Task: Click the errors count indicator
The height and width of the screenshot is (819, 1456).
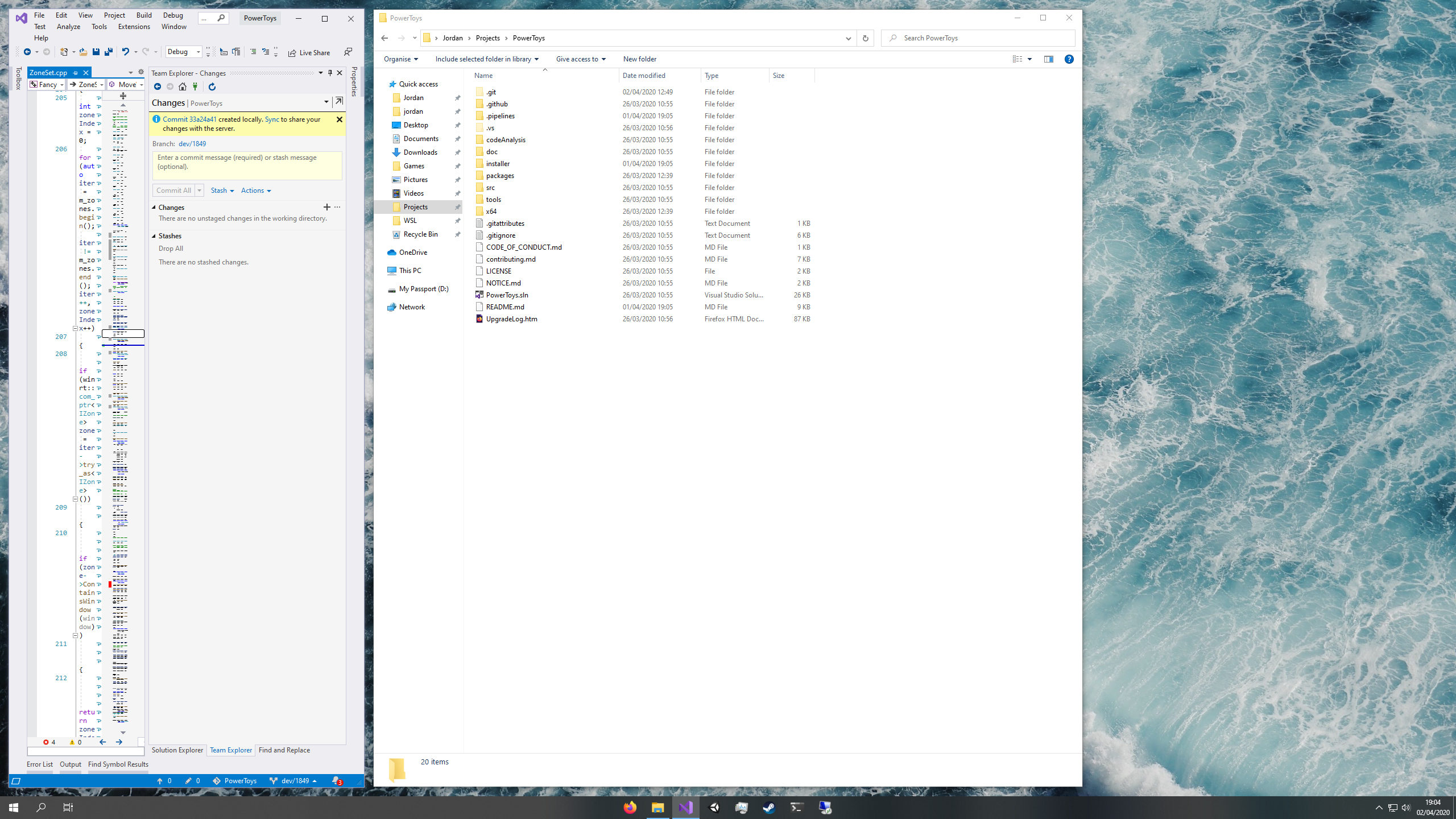Action: [x=49, y=742]
